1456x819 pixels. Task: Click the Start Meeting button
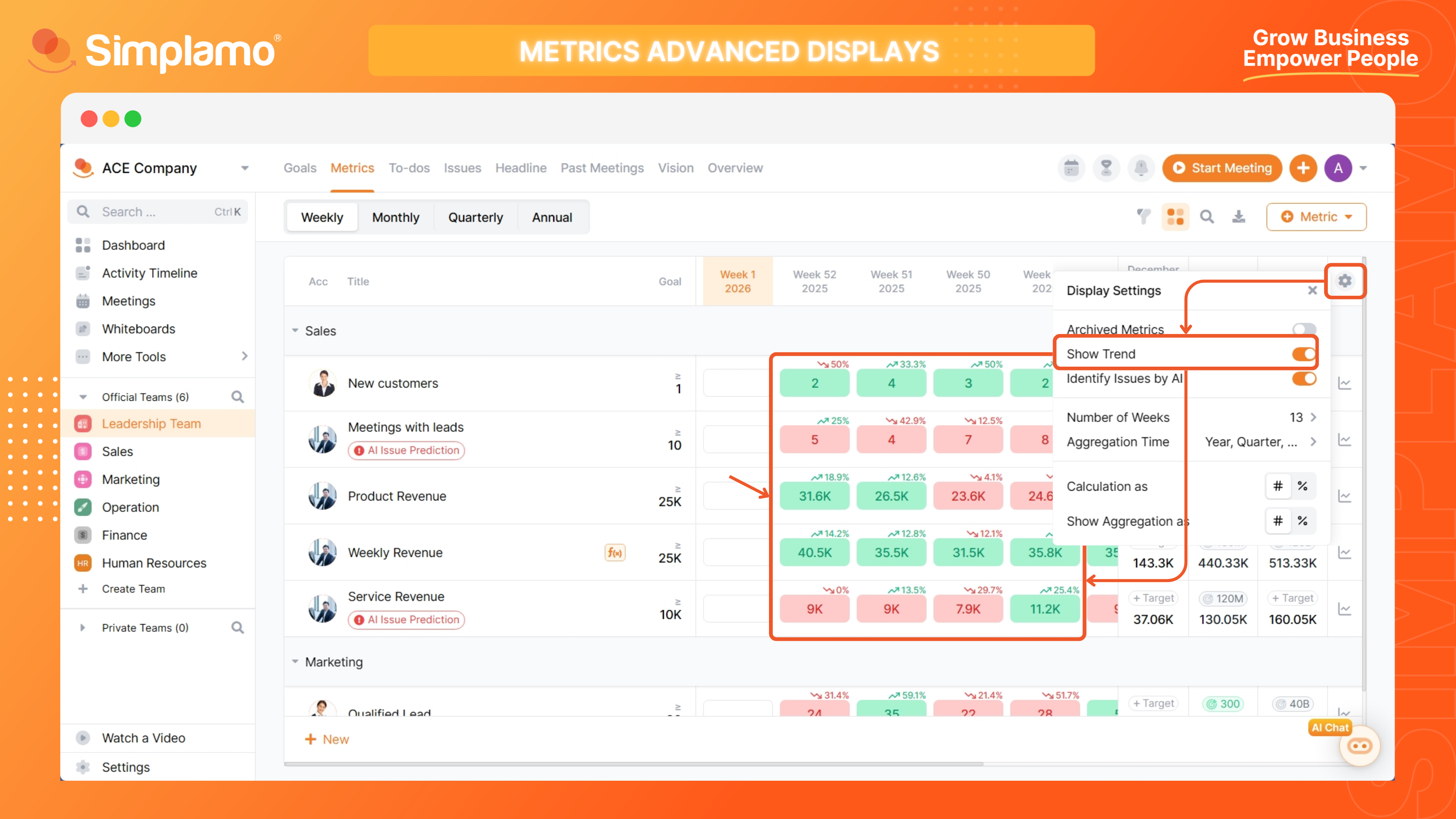click(1222, 168)
